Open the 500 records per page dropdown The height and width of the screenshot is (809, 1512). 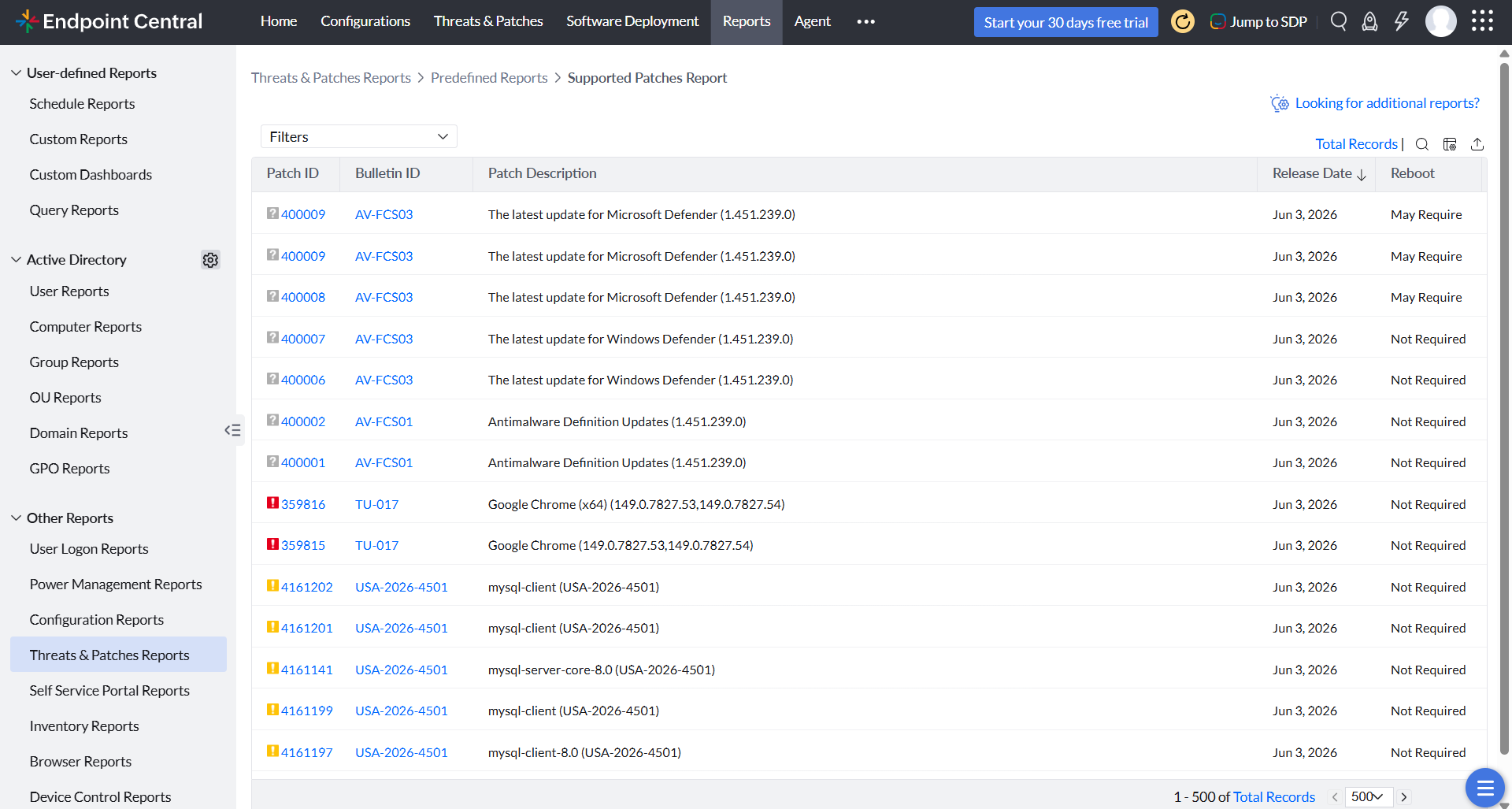tap(1369, 797)
